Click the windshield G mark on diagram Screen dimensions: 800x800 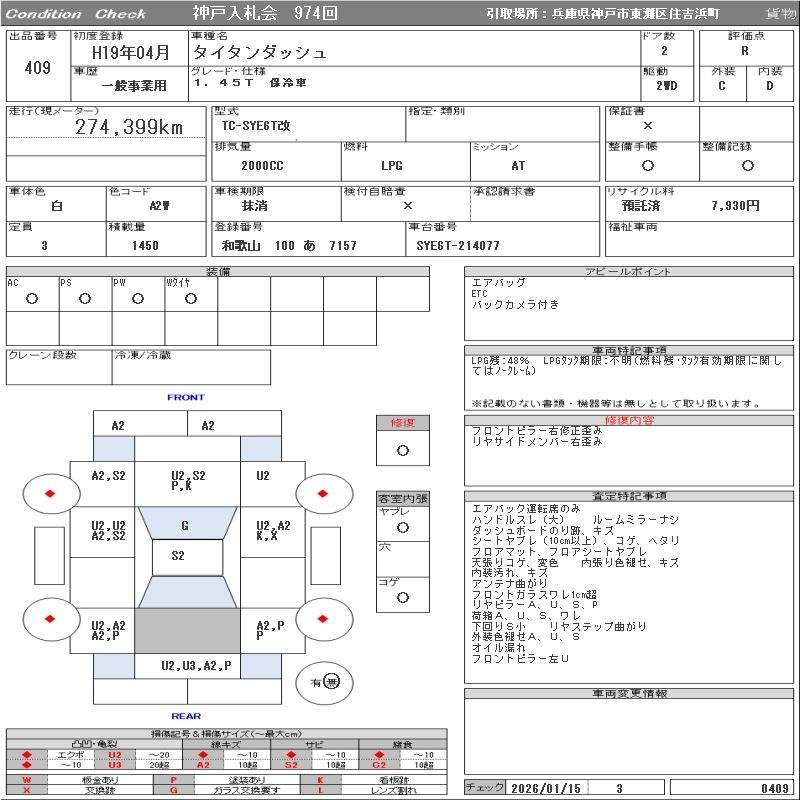185,525
